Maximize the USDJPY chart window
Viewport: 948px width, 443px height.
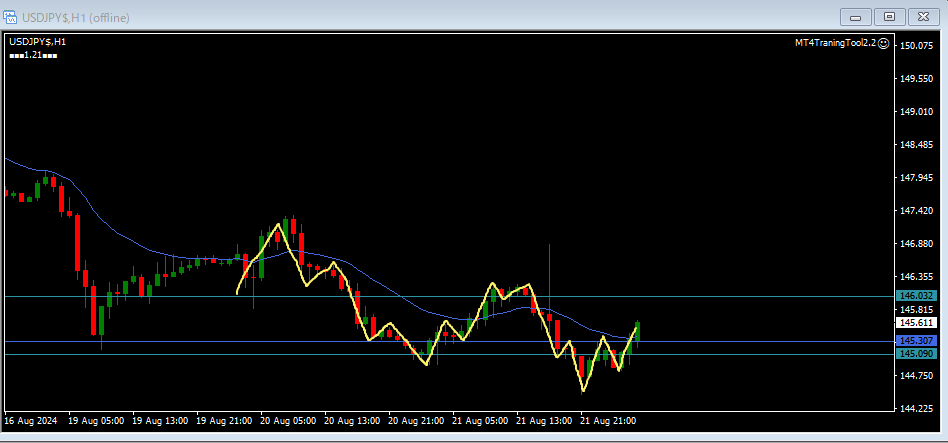point(889,16)
